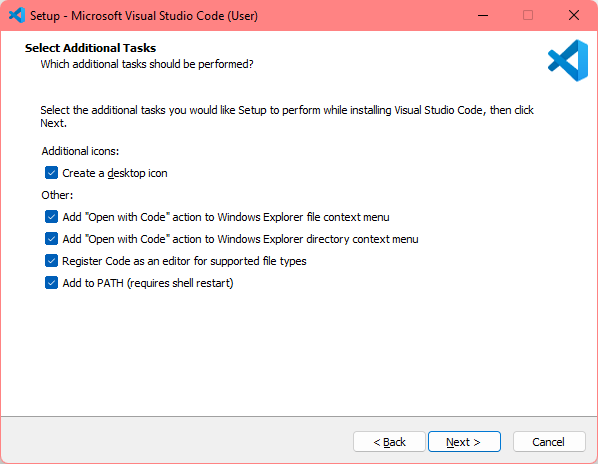Click the Additional icons: label
The image size is (598, 464).
pyautogui.click(x=80, y=151)
